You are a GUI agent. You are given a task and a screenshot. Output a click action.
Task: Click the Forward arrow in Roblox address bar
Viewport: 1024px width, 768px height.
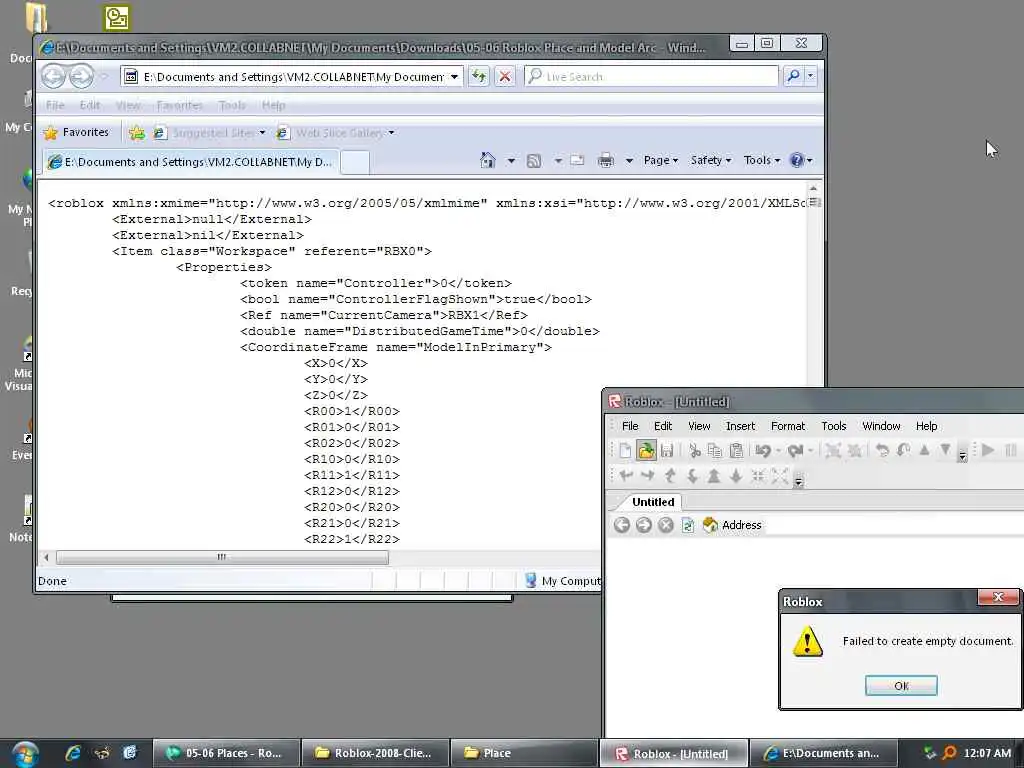pyautogui.click(x=644, y=525)
